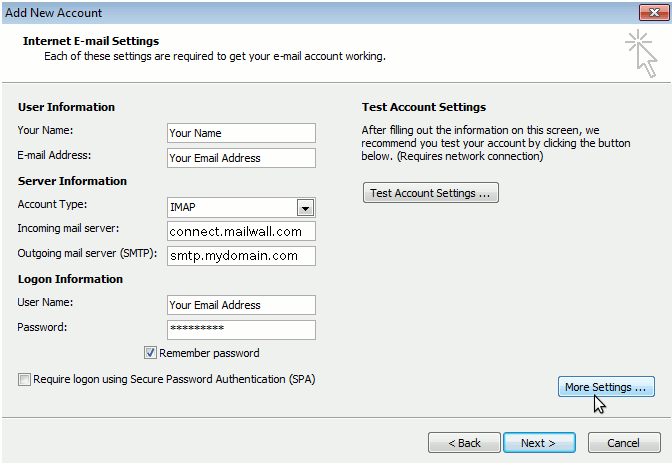
Task: Go to Next step
Action: tap(539, 442)
